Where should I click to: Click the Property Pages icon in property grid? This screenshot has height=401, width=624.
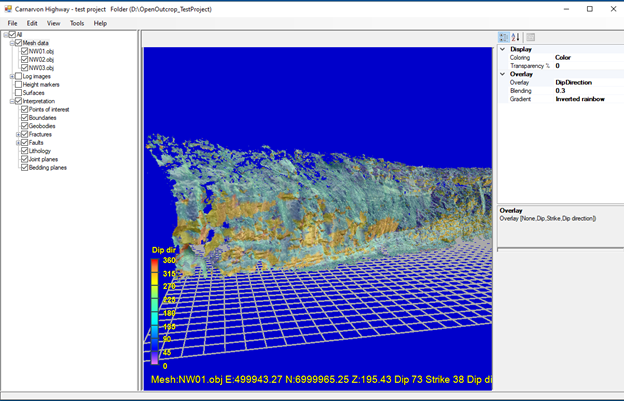pos(531,37)
